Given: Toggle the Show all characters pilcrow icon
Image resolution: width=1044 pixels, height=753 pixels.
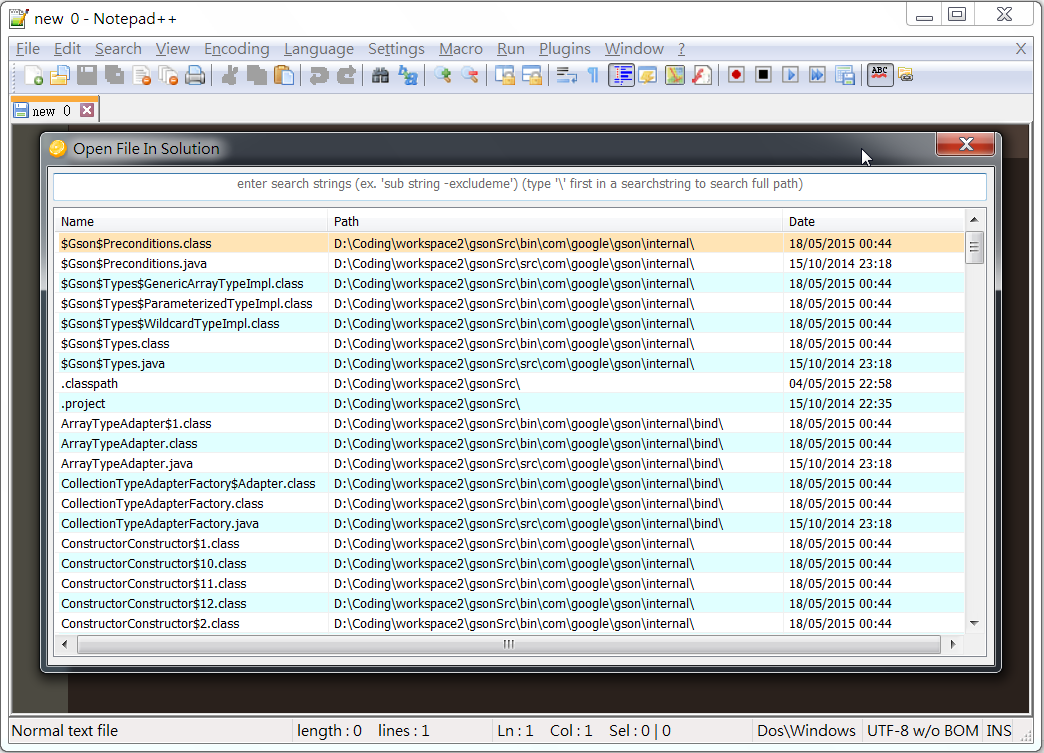Looking at the screenshot, I should (593, 75).
